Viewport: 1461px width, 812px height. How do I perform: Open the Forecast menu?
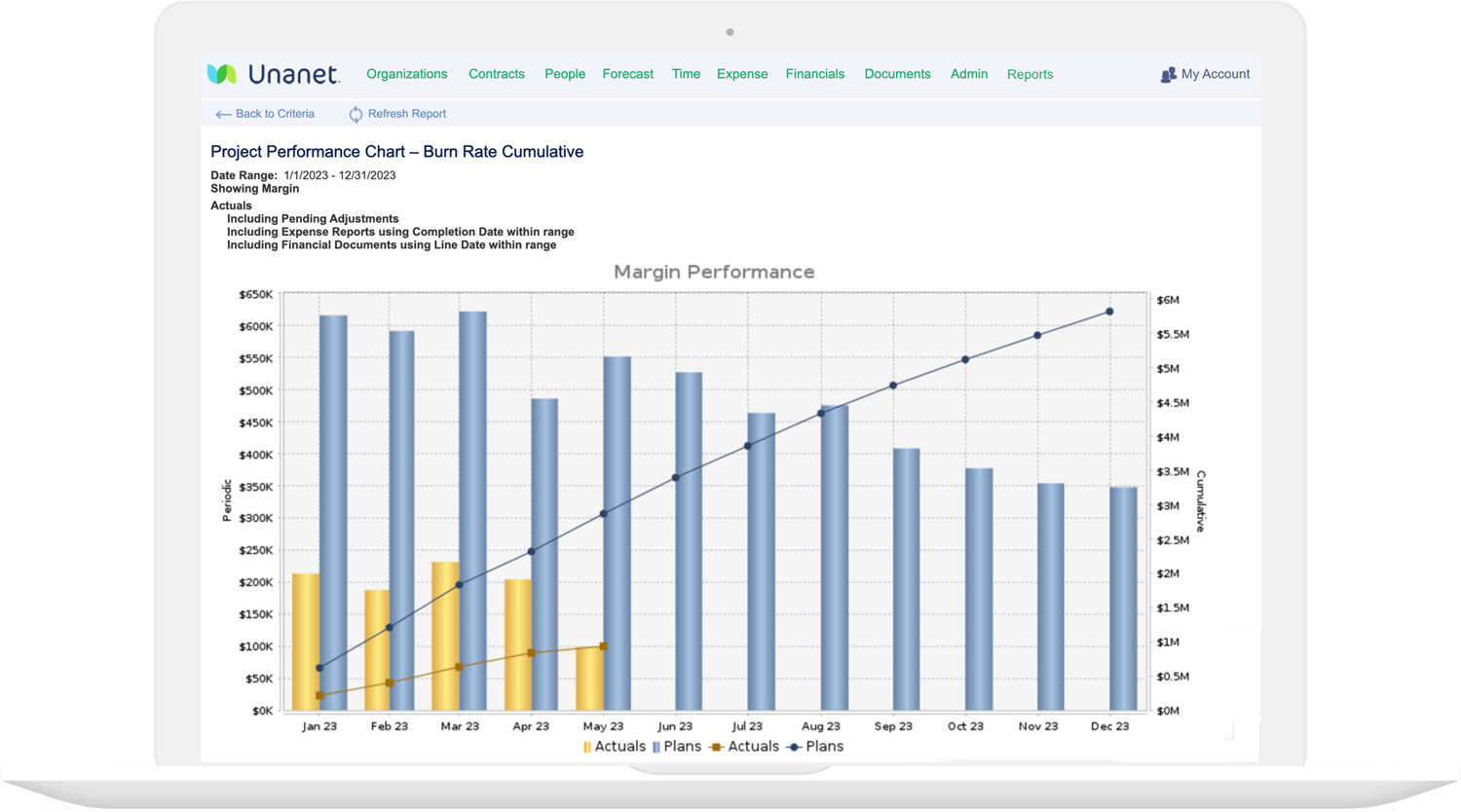click(x=627, y=74)
